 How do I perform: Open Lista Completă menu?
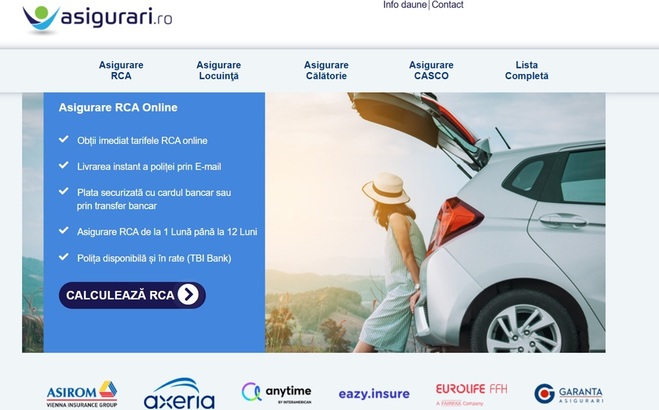526,71
